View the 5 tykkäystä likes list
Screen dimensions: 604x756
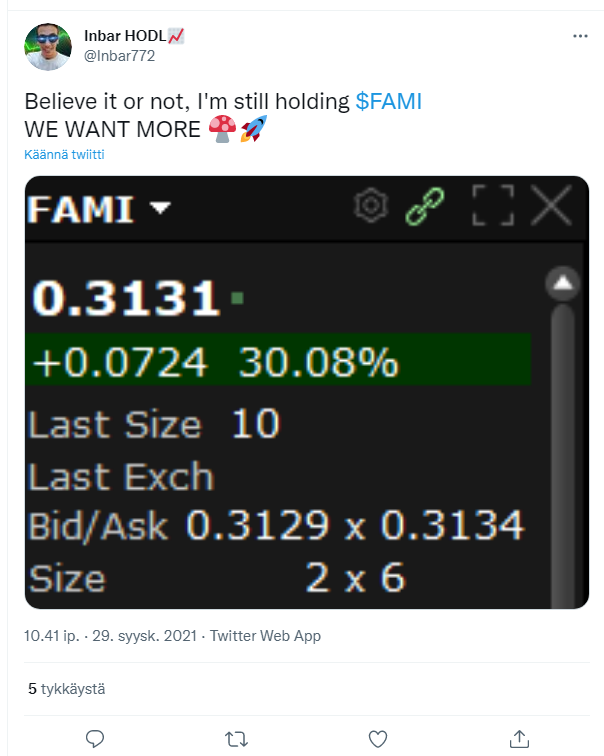[x=66, y=689]
